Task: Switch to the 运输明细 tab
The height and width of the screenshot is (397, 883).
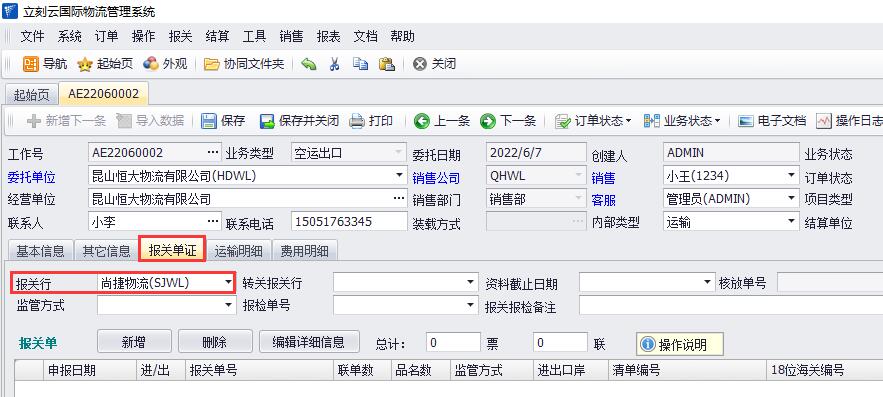Action: tap(239, 251)
